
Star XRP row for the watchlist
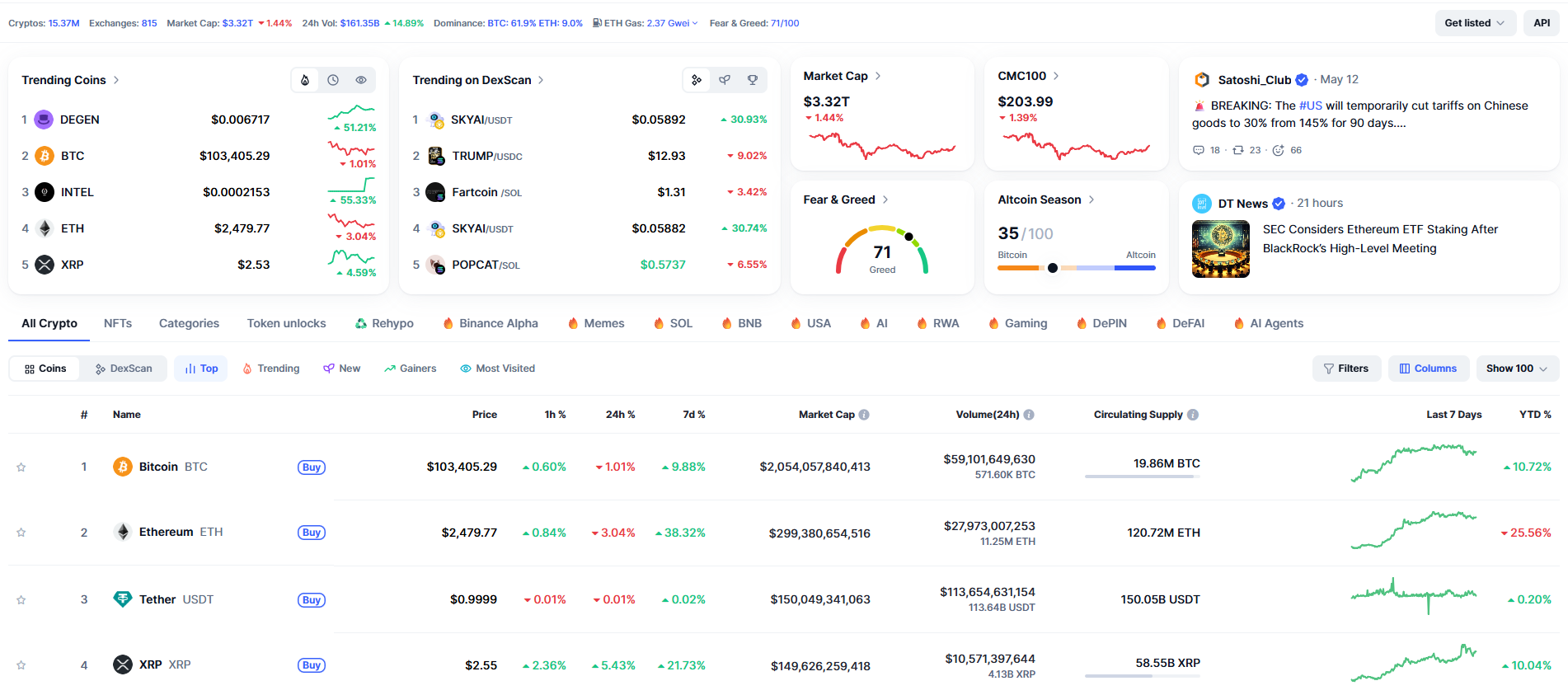click(21, 665)
